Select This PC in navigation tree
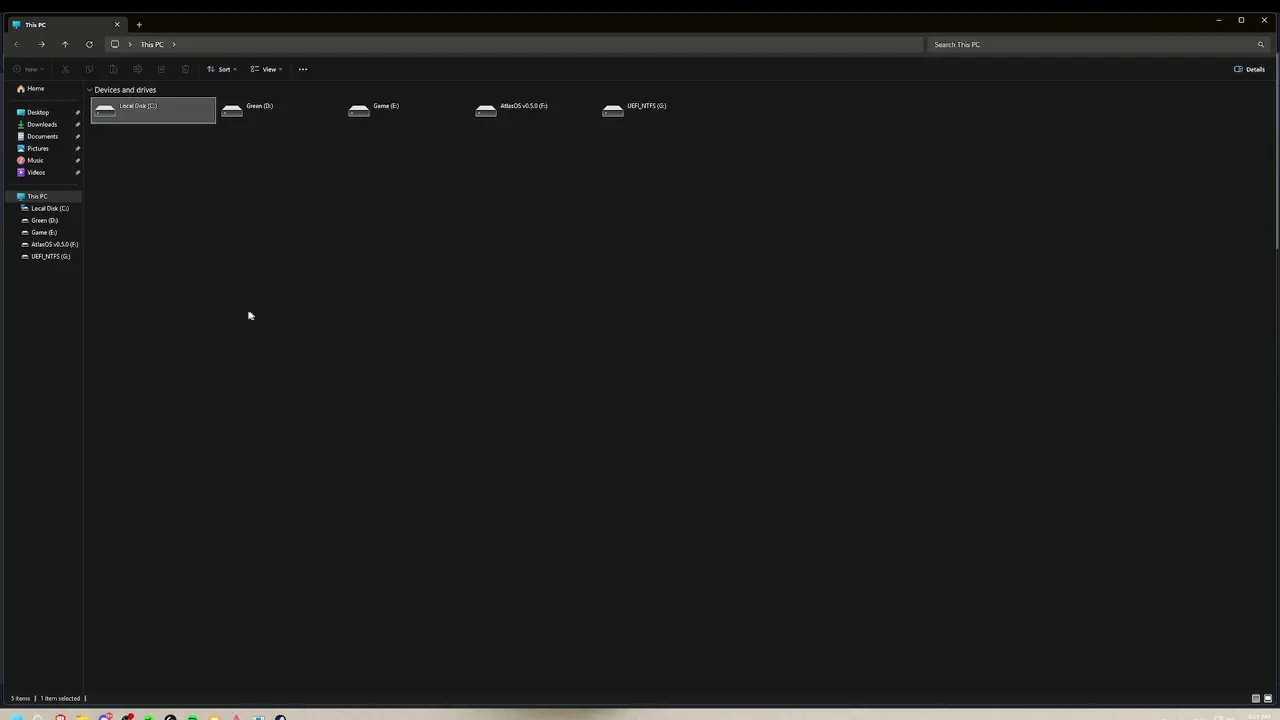Viewport: 1280px width, 720px height. (x=43, y=196)
